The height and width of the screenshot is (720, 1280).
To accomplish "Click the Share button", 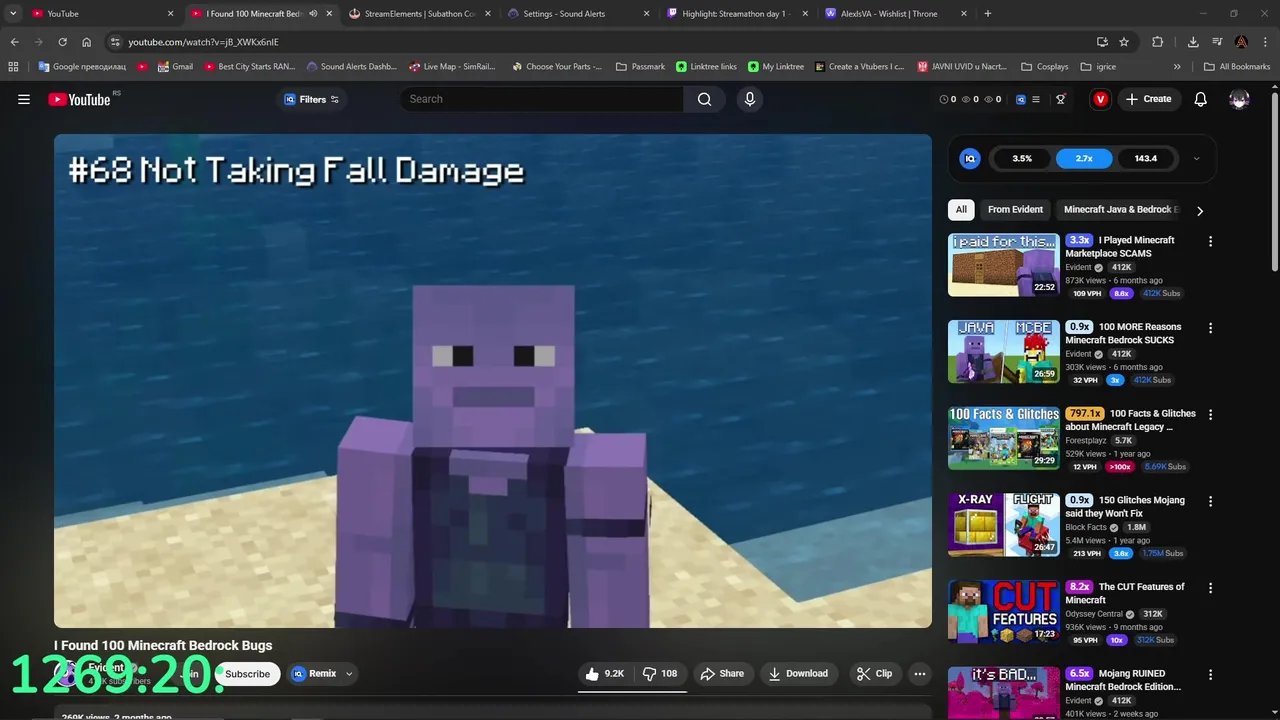I will tap(722, 674).
